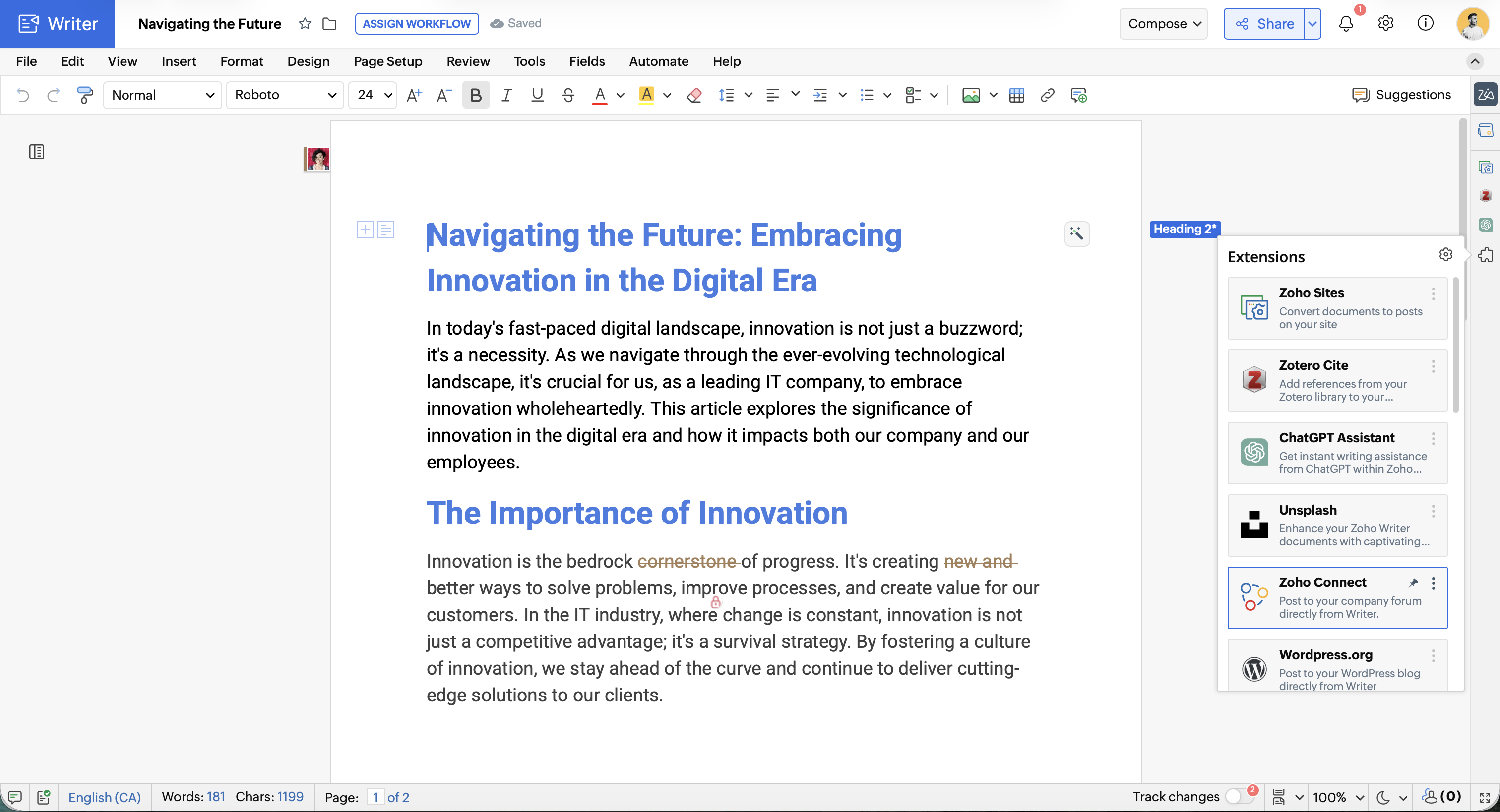Mark document as favorite star
Viewport: 1500px width, 812px height.
tap(305, 24)
